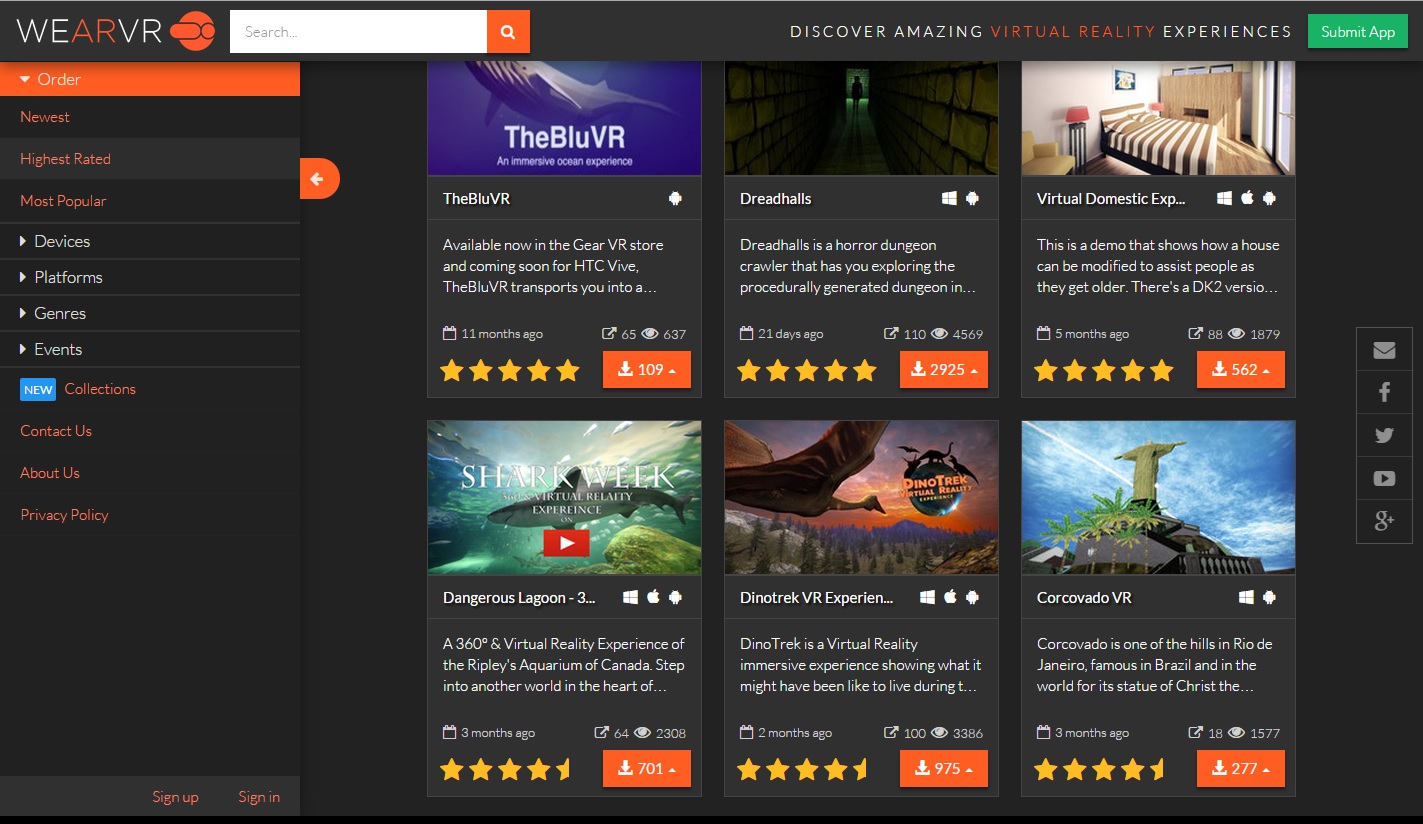Click the Submit App button
1423x824 pixels.
[1358, 31]
